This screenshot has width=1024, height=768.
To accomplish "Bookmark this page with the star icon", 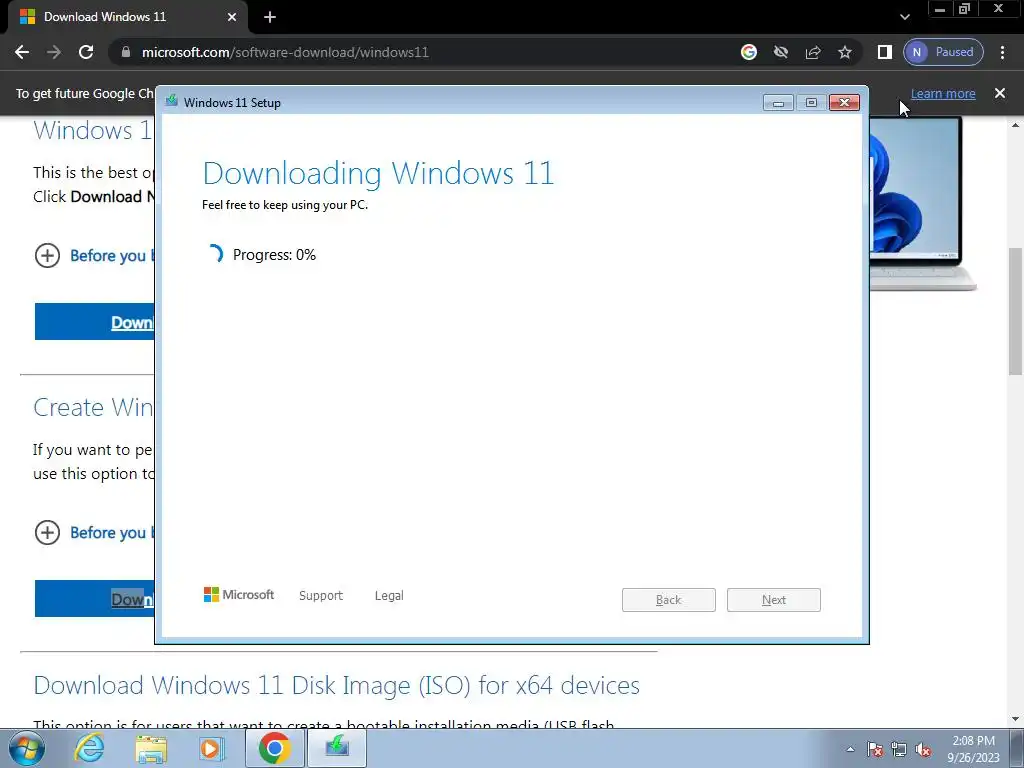I will click(x=845, y=52).
